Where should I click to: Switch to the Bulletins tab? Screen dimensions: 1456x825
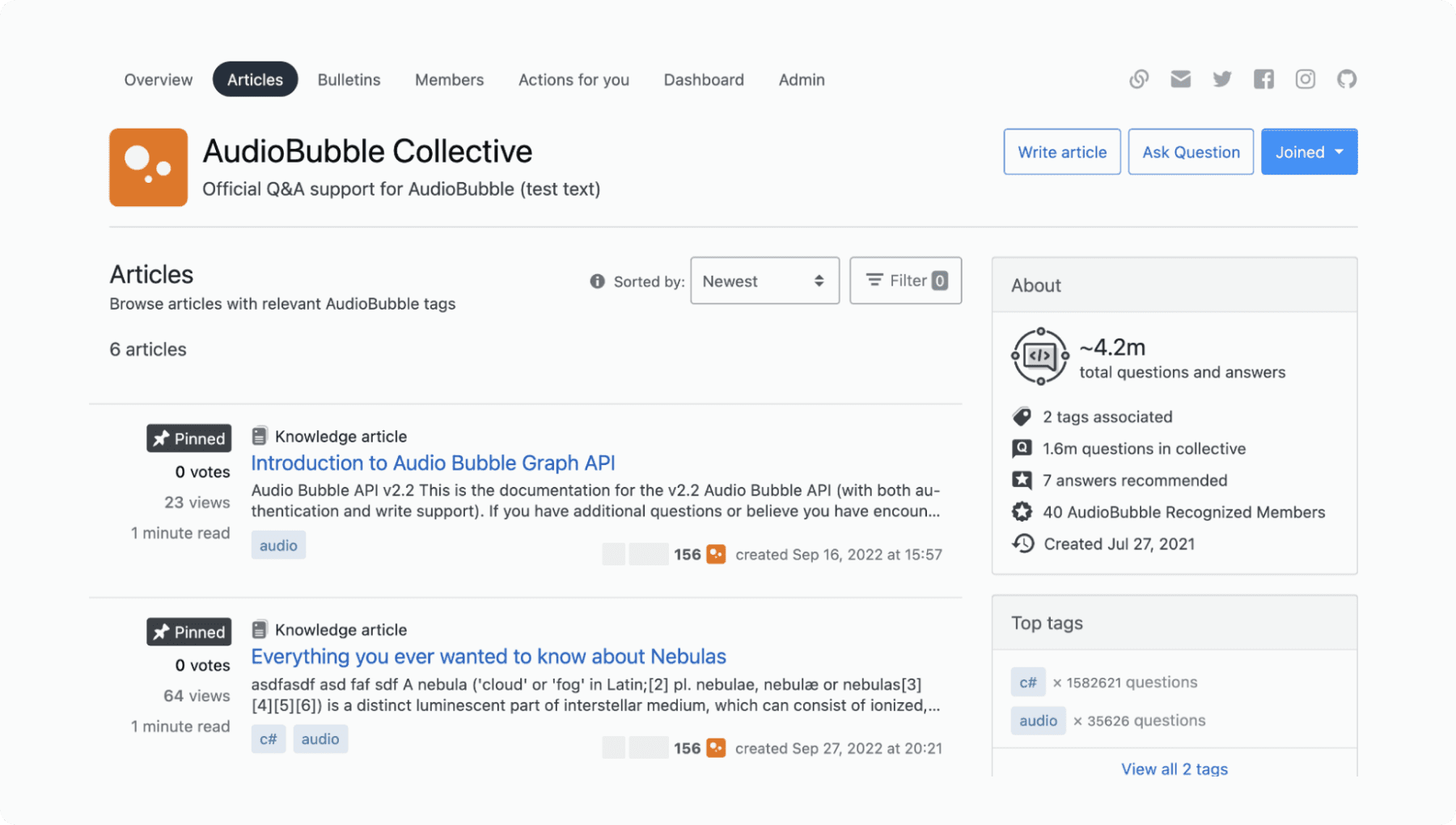349,79
